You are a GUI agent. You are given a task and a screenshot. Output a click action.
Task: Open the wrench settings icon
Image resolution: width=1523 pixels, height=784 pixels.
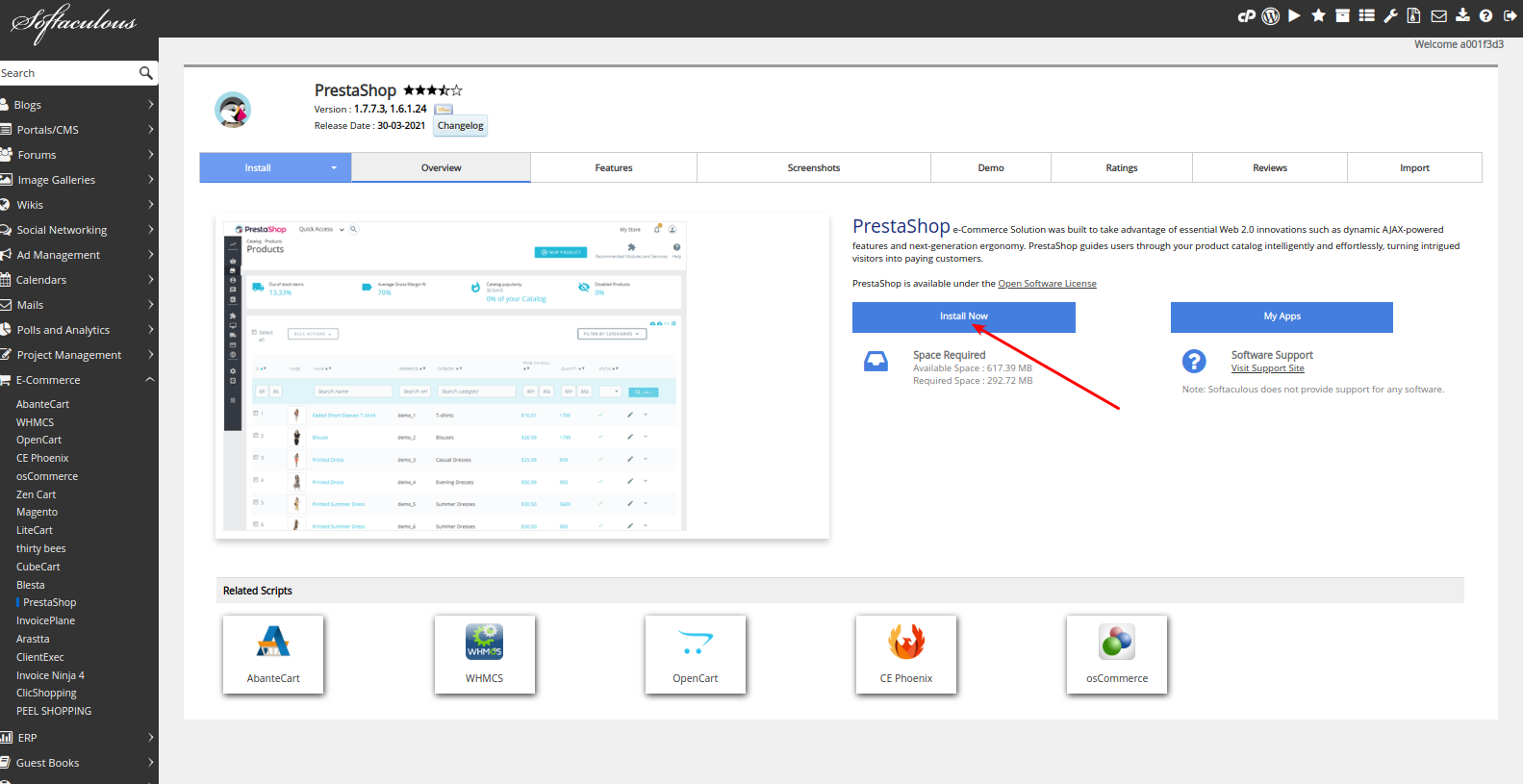click(1390, 15)
